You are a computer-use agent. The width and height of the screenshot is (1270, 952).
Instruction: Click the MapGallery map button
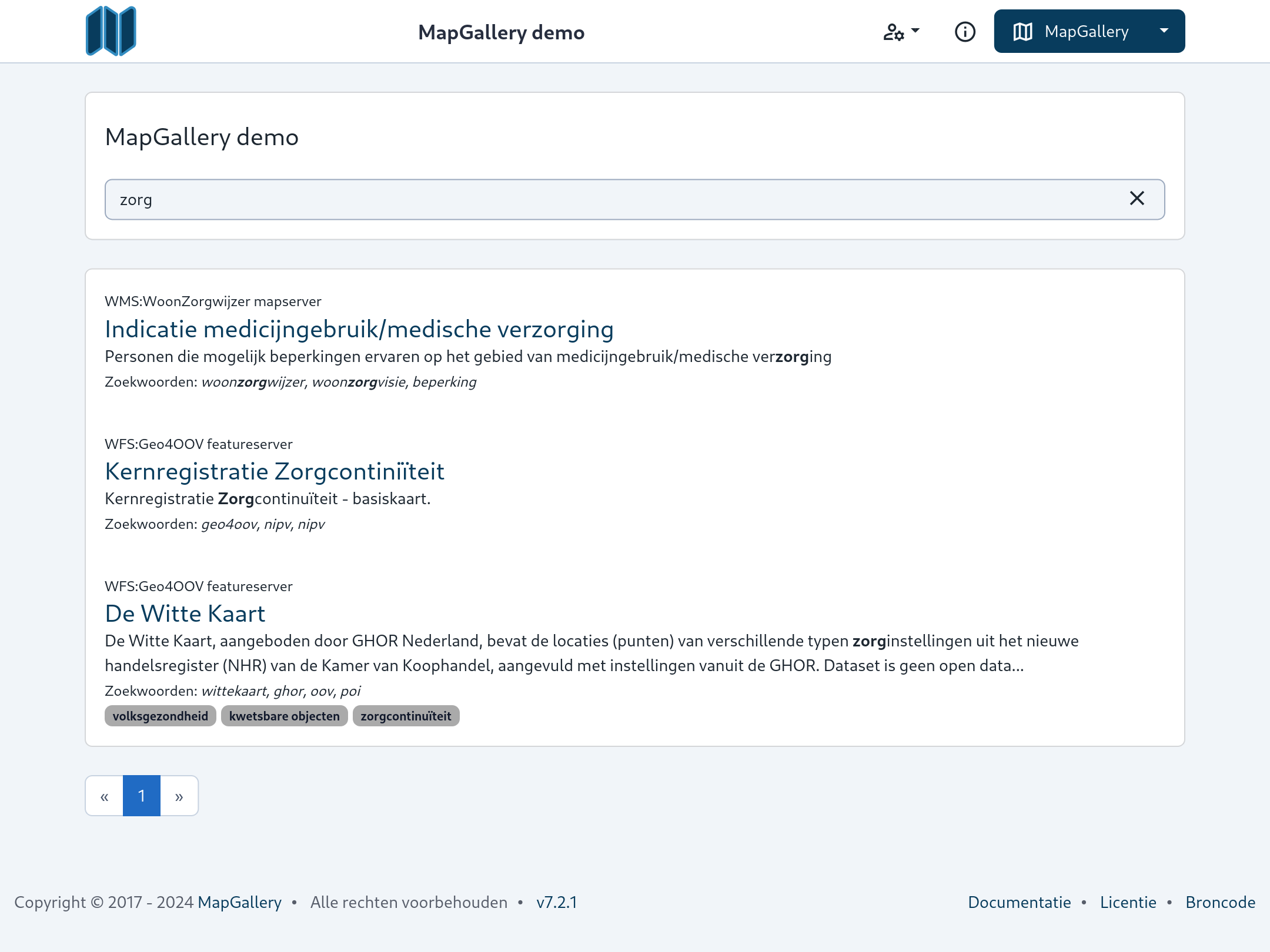(1070, 31)
